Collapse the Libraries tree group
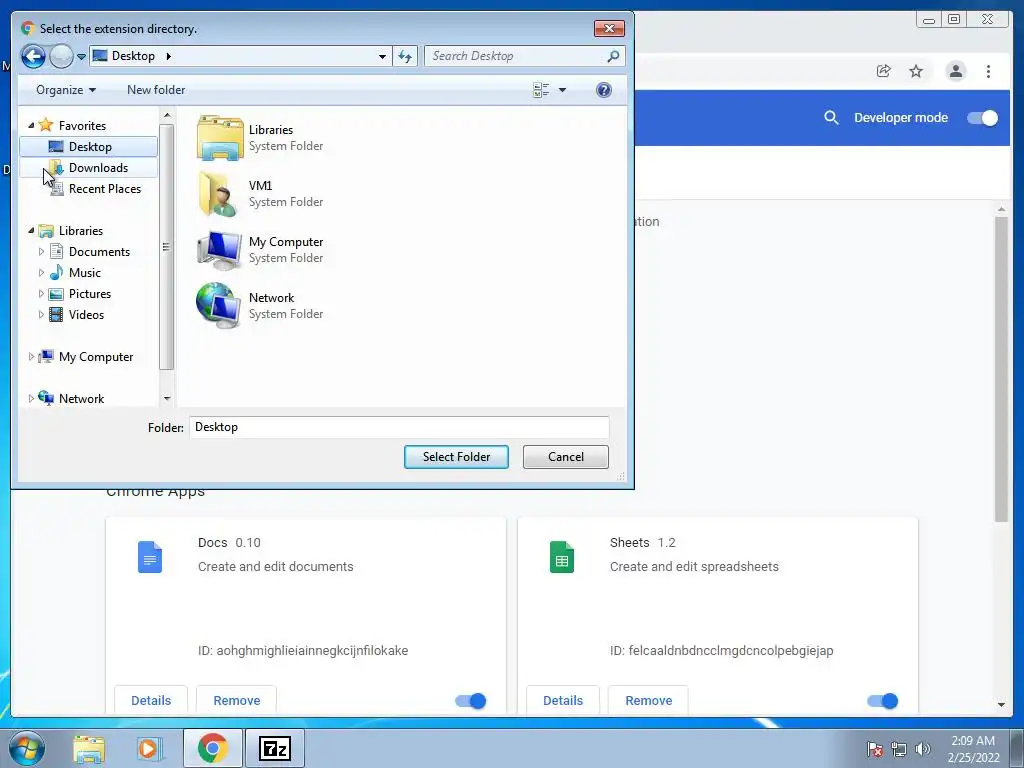The width and height of the screenshot is (1024, 768). 31,231
